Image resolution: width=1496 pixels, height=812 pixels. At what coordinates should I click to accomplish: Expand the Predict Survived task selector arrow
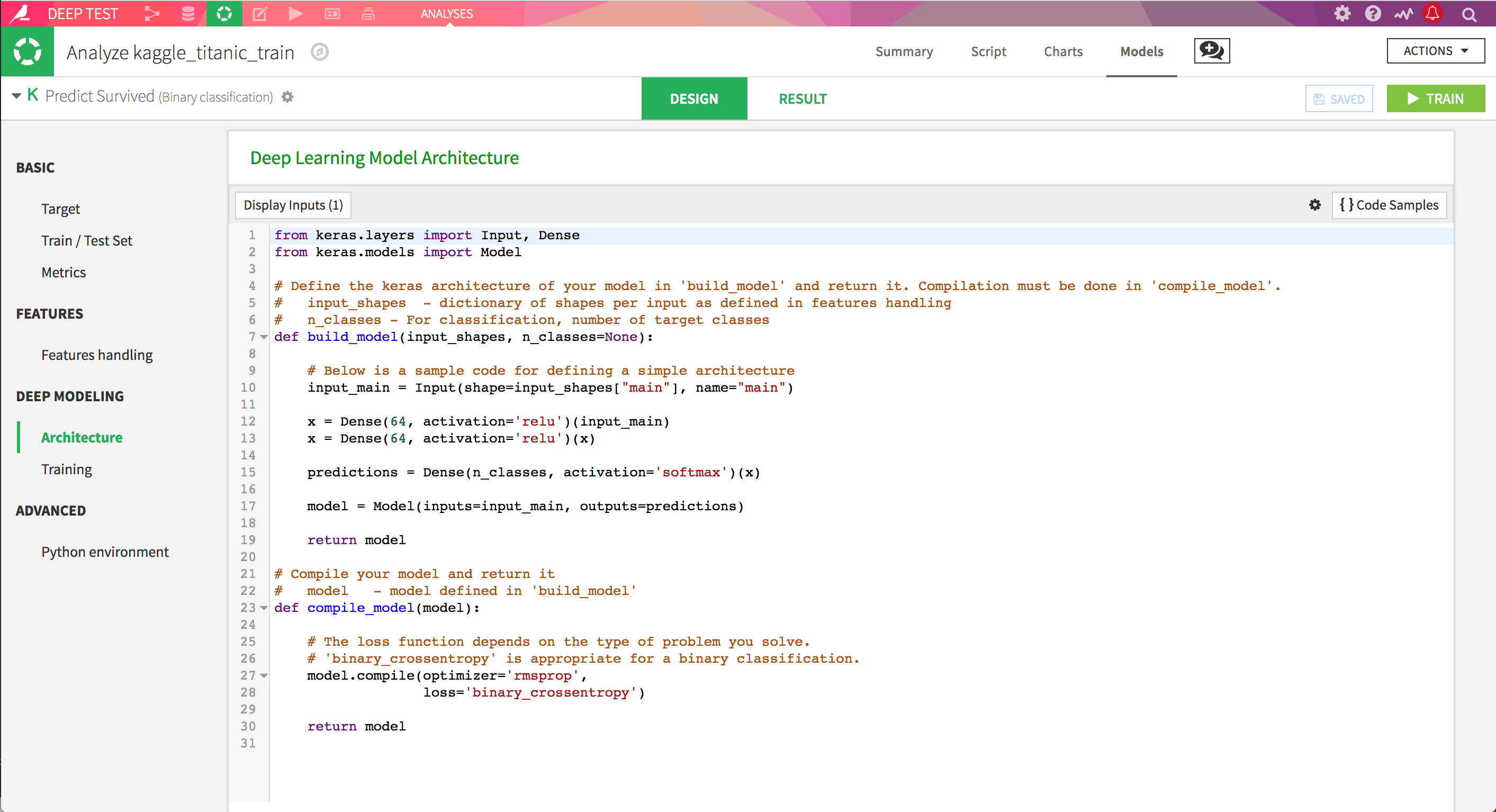(16, 96)
